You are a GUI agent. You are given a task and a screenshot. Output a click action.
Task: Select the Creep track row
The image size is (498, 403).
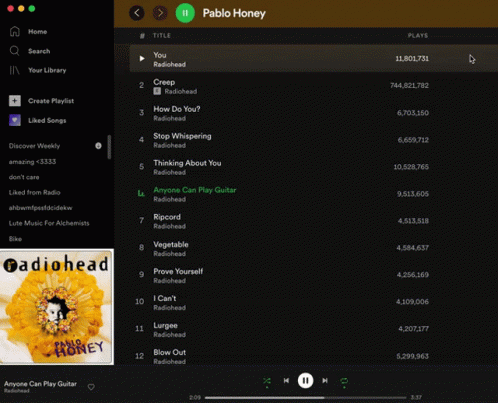pos(313,86)
